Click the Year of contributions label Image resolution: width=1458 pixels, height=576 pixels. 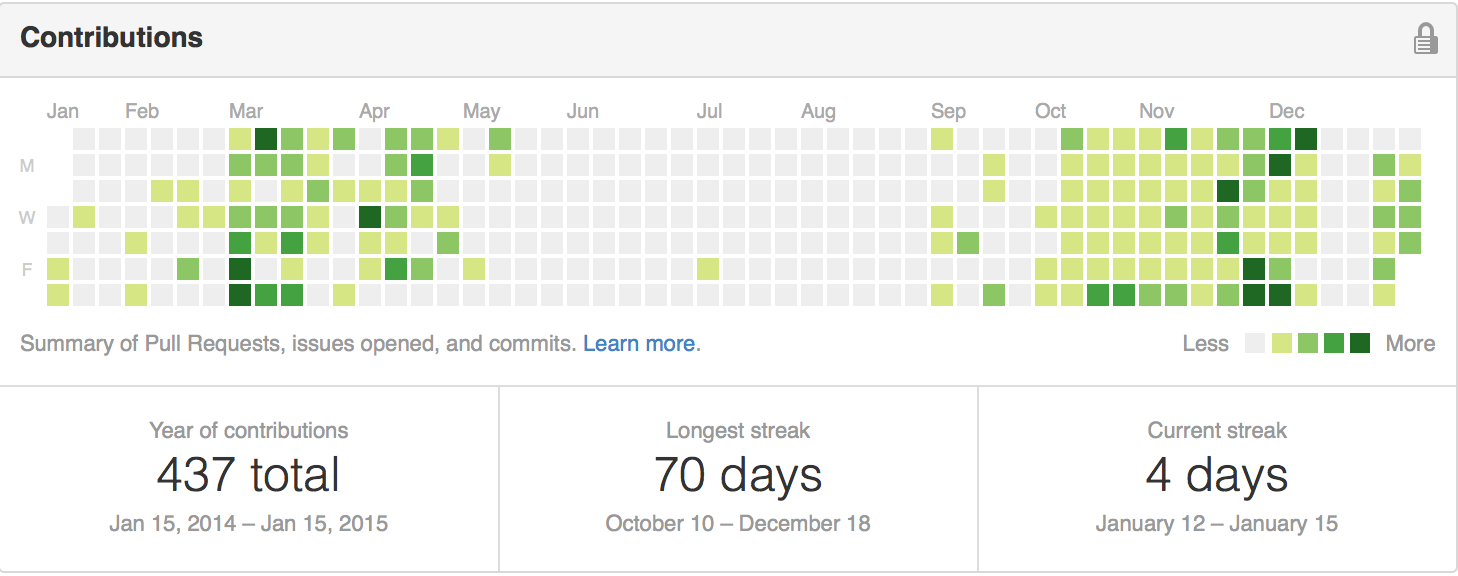click(249, 431)
